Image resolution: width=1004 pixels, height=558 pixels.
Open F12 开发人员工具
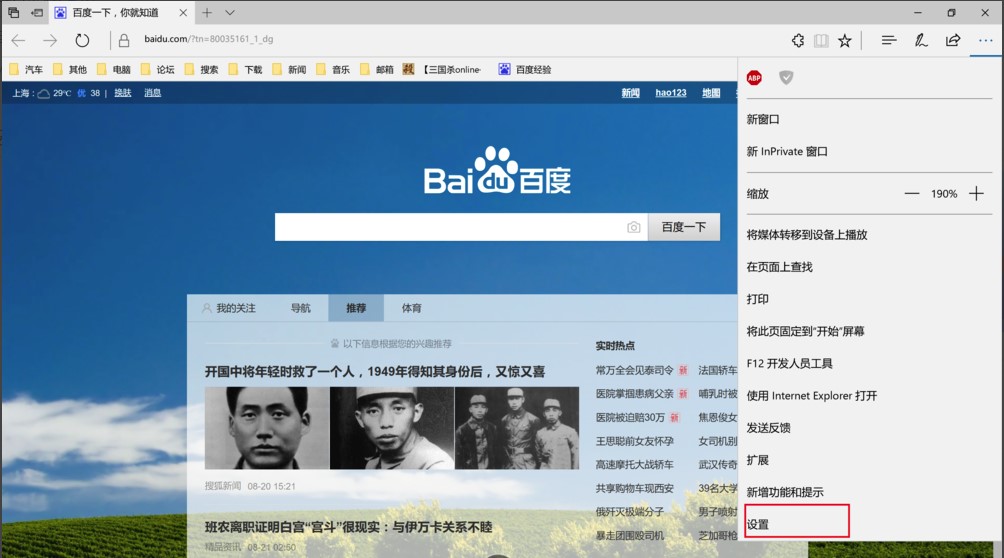(x=789, y=363)
